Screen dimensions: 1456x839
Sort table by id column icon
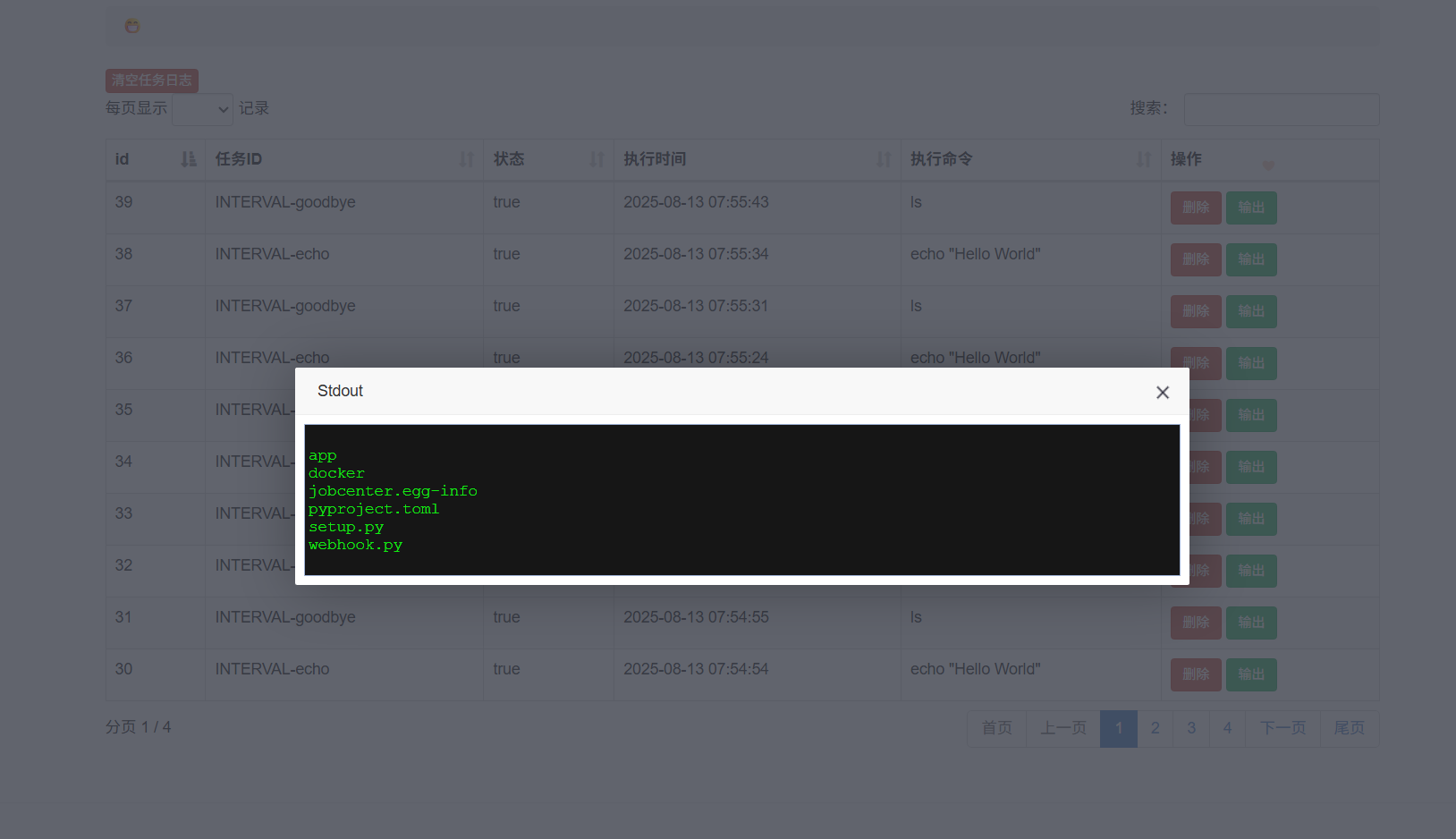click(188, 159)
